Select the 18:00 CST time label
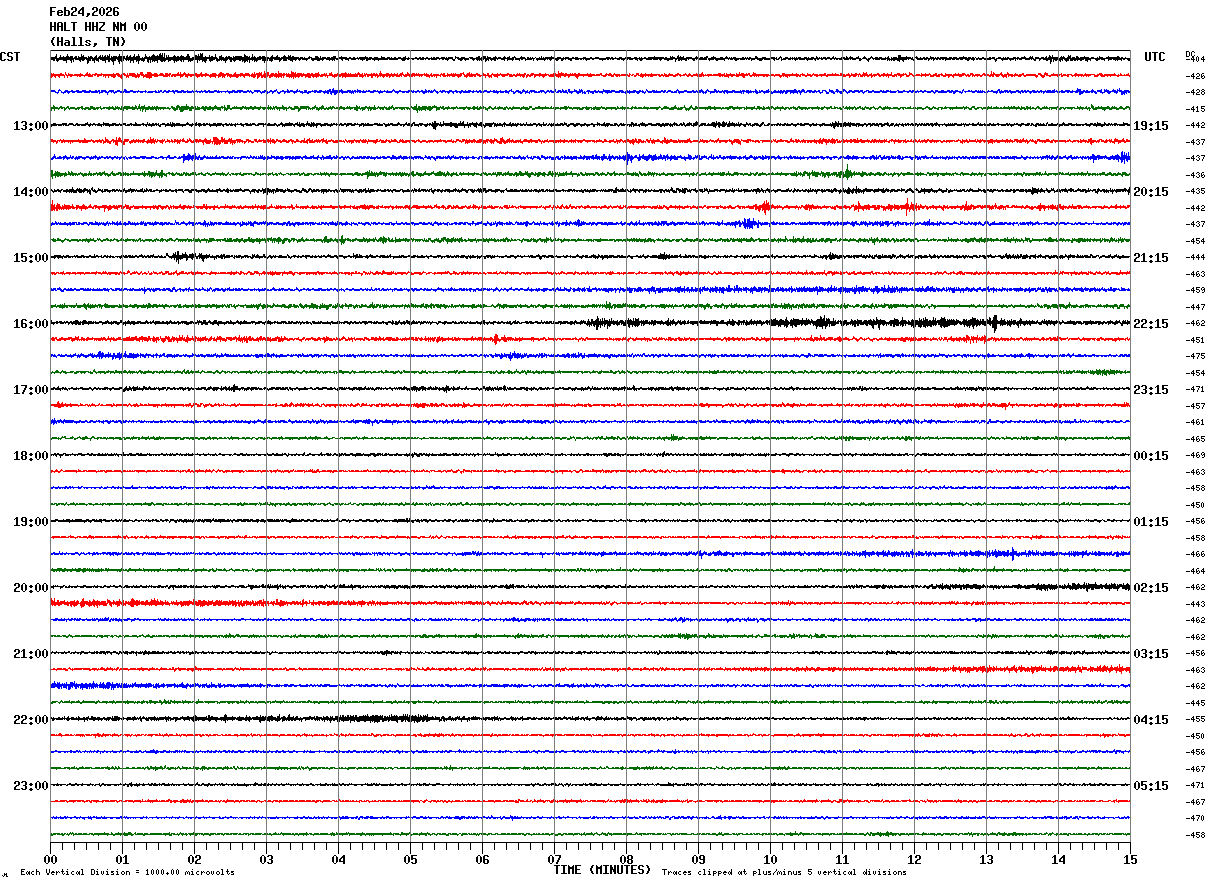Viewport: 1210px width, 886px height. pyautogui.click(x=31, y=456)
